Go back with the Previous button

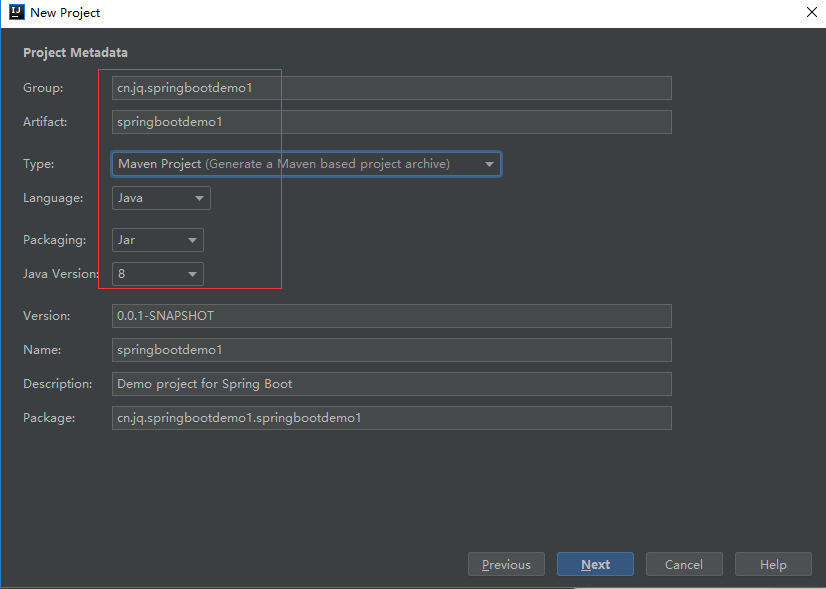(x=506, y=564)
